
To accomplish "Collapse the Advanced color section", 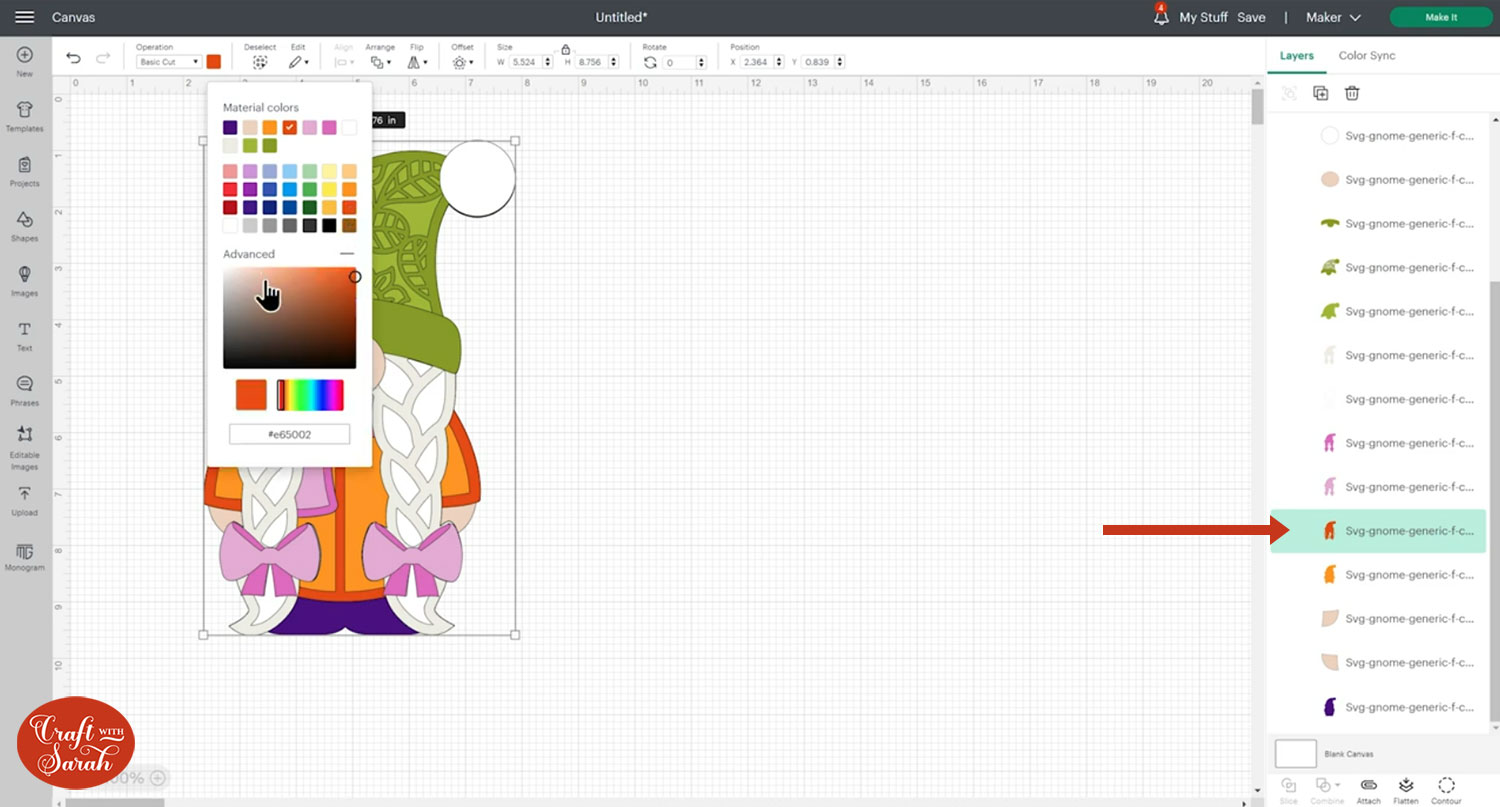I will point(346,254).
